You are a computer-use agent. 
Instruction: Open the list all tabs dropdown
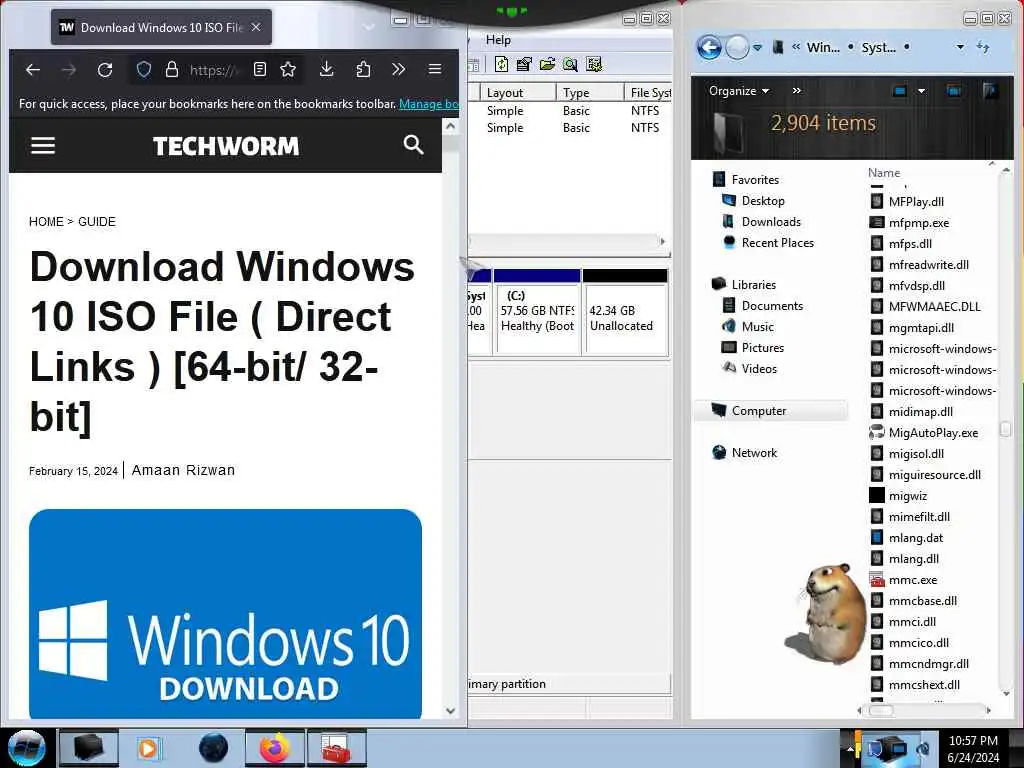point(369,27)
